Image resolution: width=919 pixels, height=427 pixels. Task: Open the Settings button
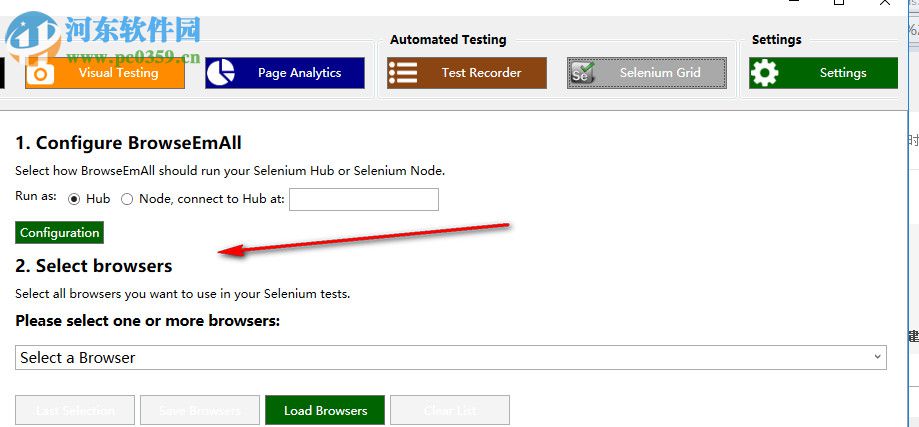[823, 73]
